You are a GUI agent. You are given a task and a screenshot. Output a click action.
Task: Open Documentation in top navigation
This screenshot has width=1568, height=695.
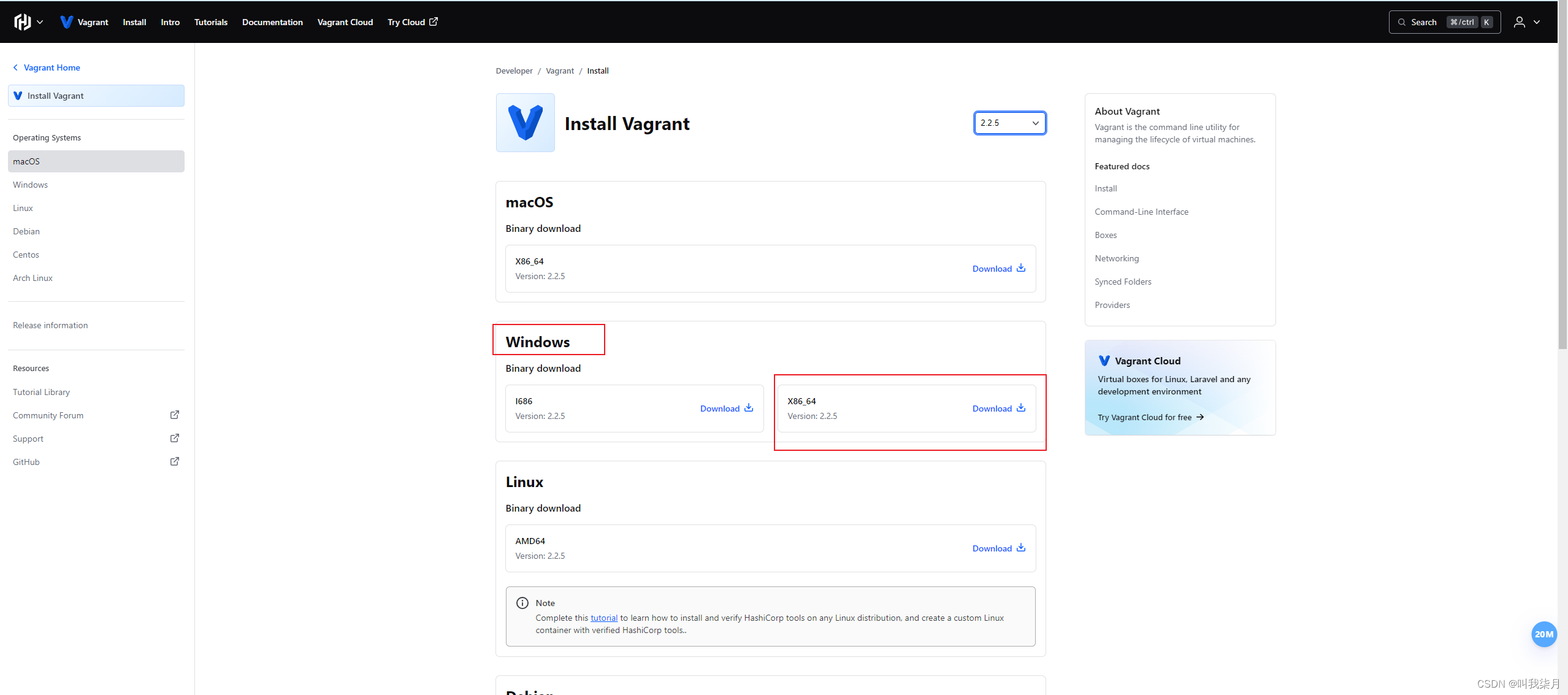coord(272,22)
